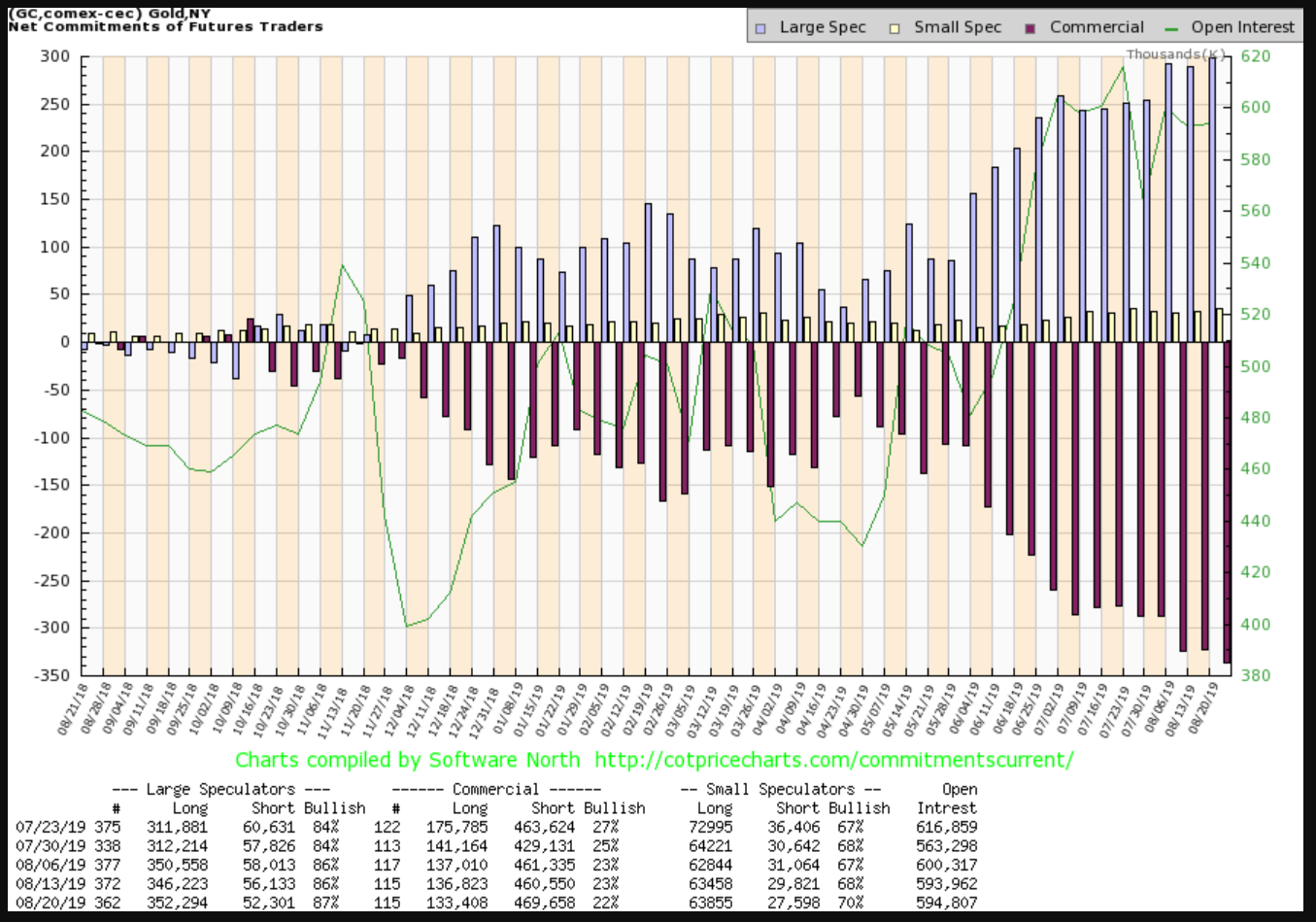Click the Small Spec legend color box
The image size is (1316, 922).
click(x=894, y=28)
